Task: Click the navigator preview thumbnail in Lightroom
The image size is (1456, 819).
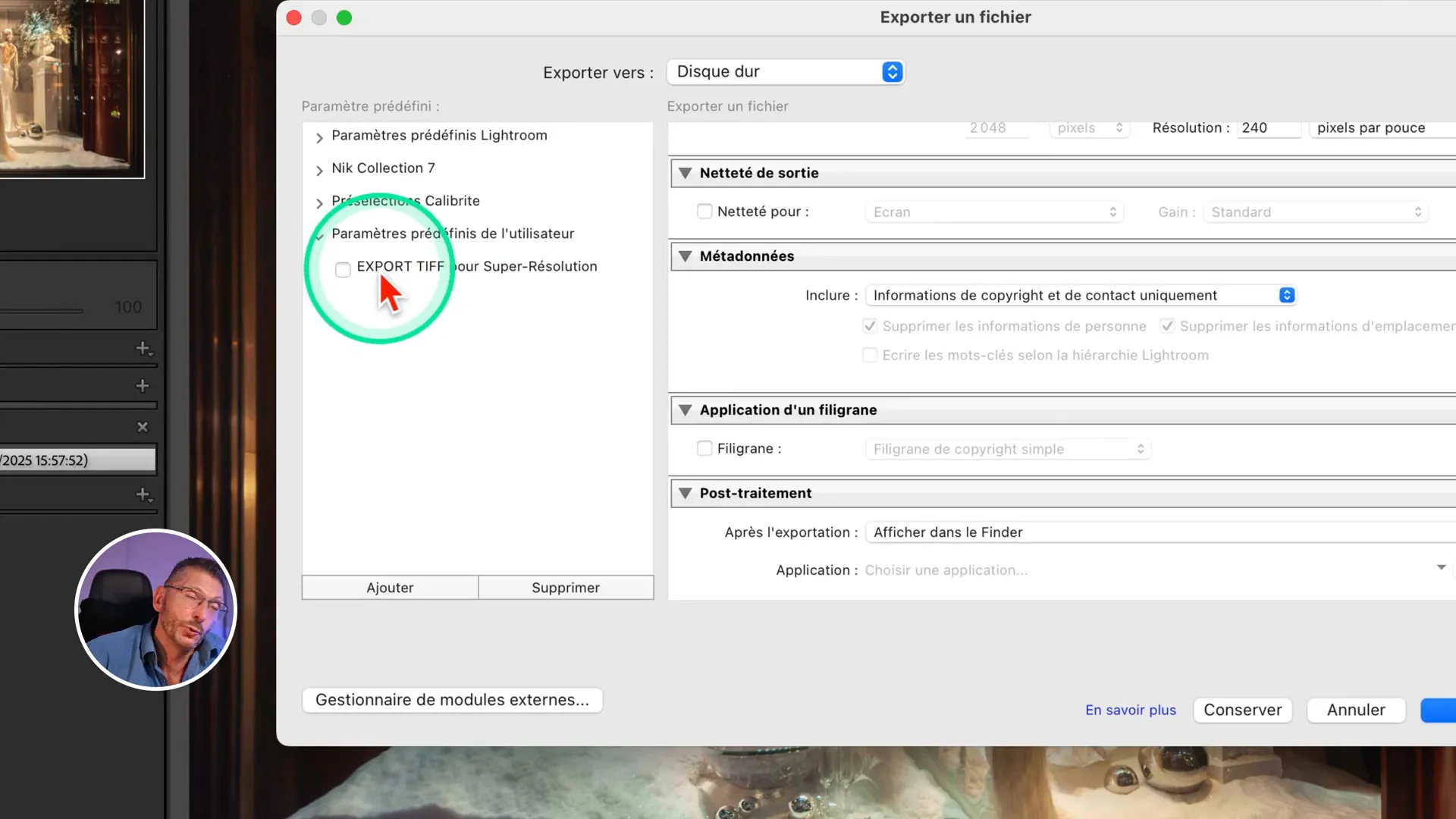Action: click(72, 89)
